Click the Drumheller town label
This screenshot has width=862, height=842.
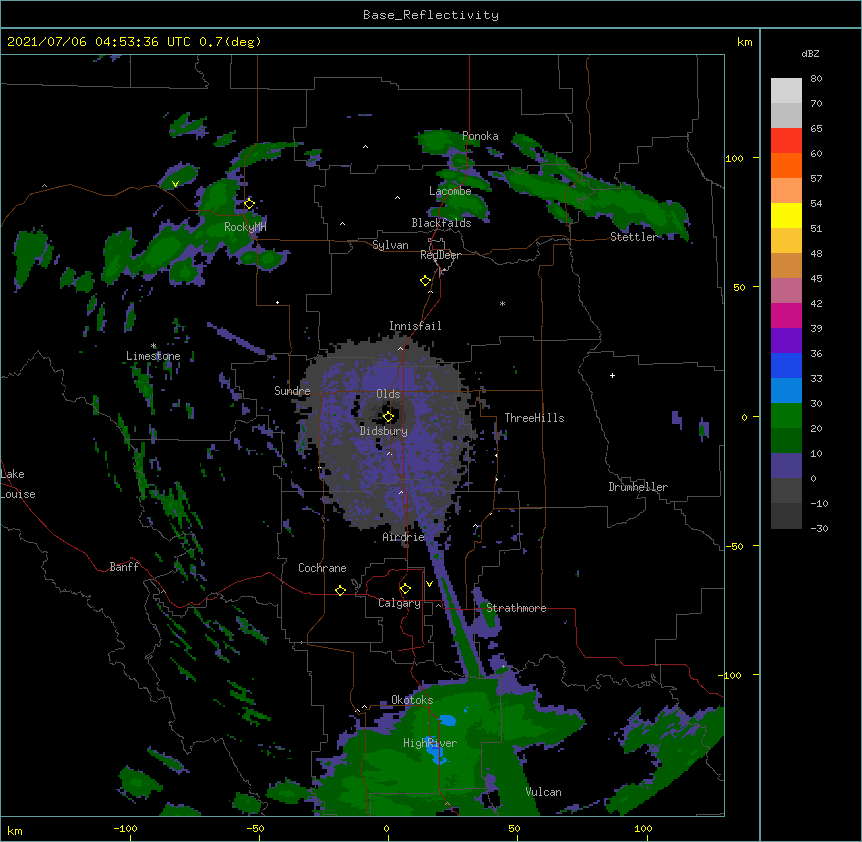[x=638, y=487]
